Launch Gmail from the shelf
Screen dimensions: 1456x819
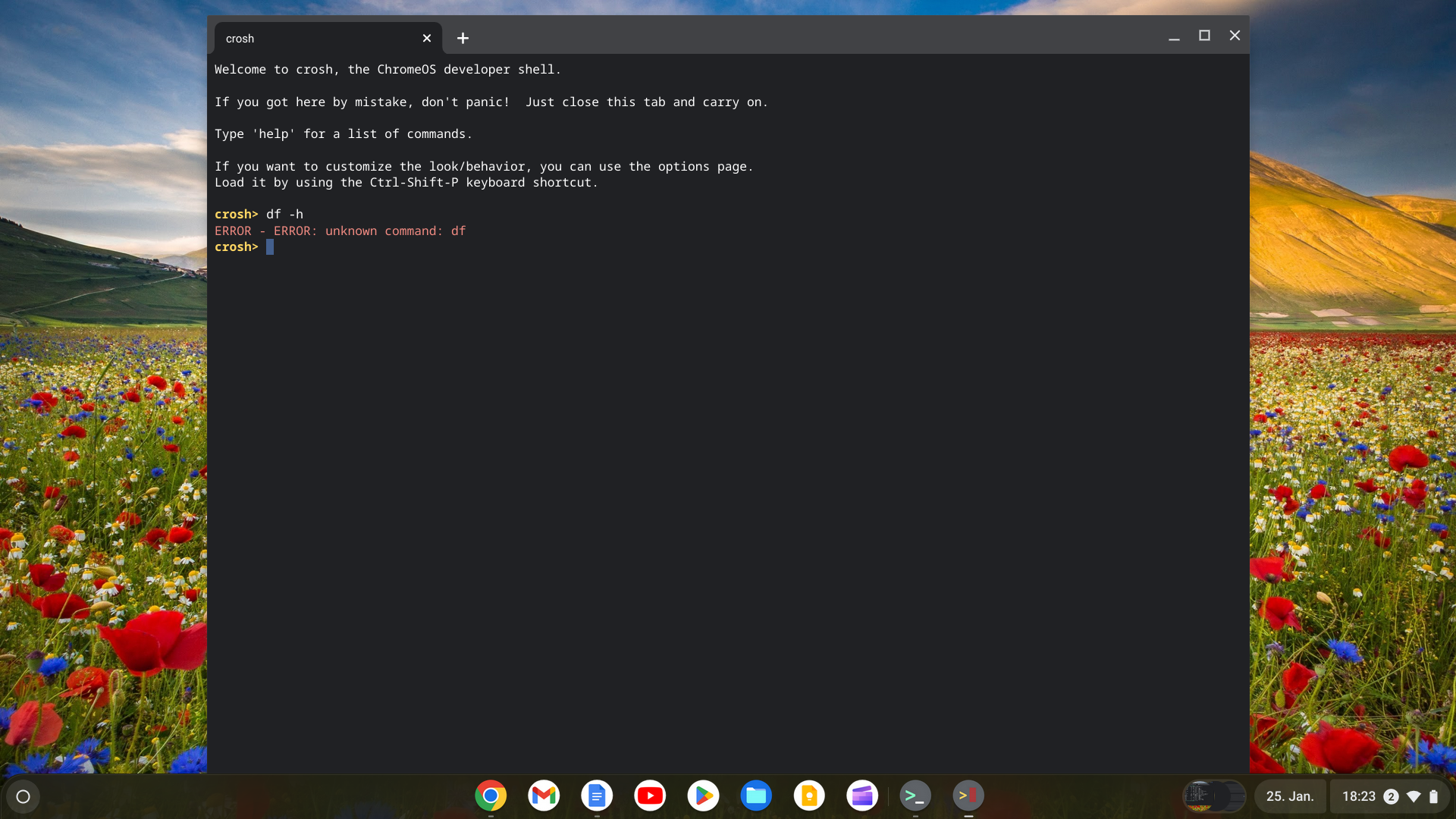click(x=544, y=795)
